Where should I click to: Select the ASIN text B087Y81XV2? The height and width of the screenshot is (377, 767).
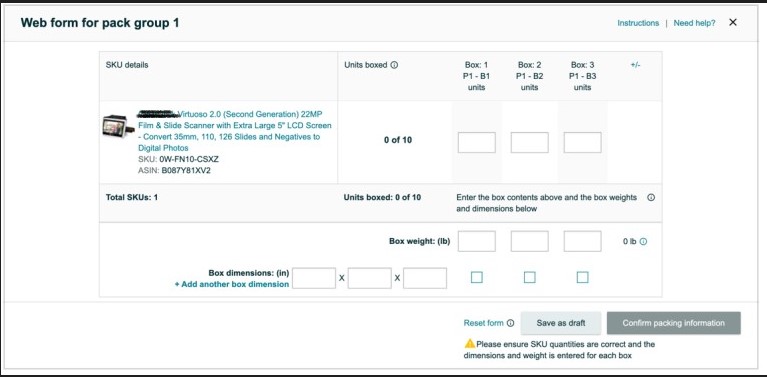[186, 171]
